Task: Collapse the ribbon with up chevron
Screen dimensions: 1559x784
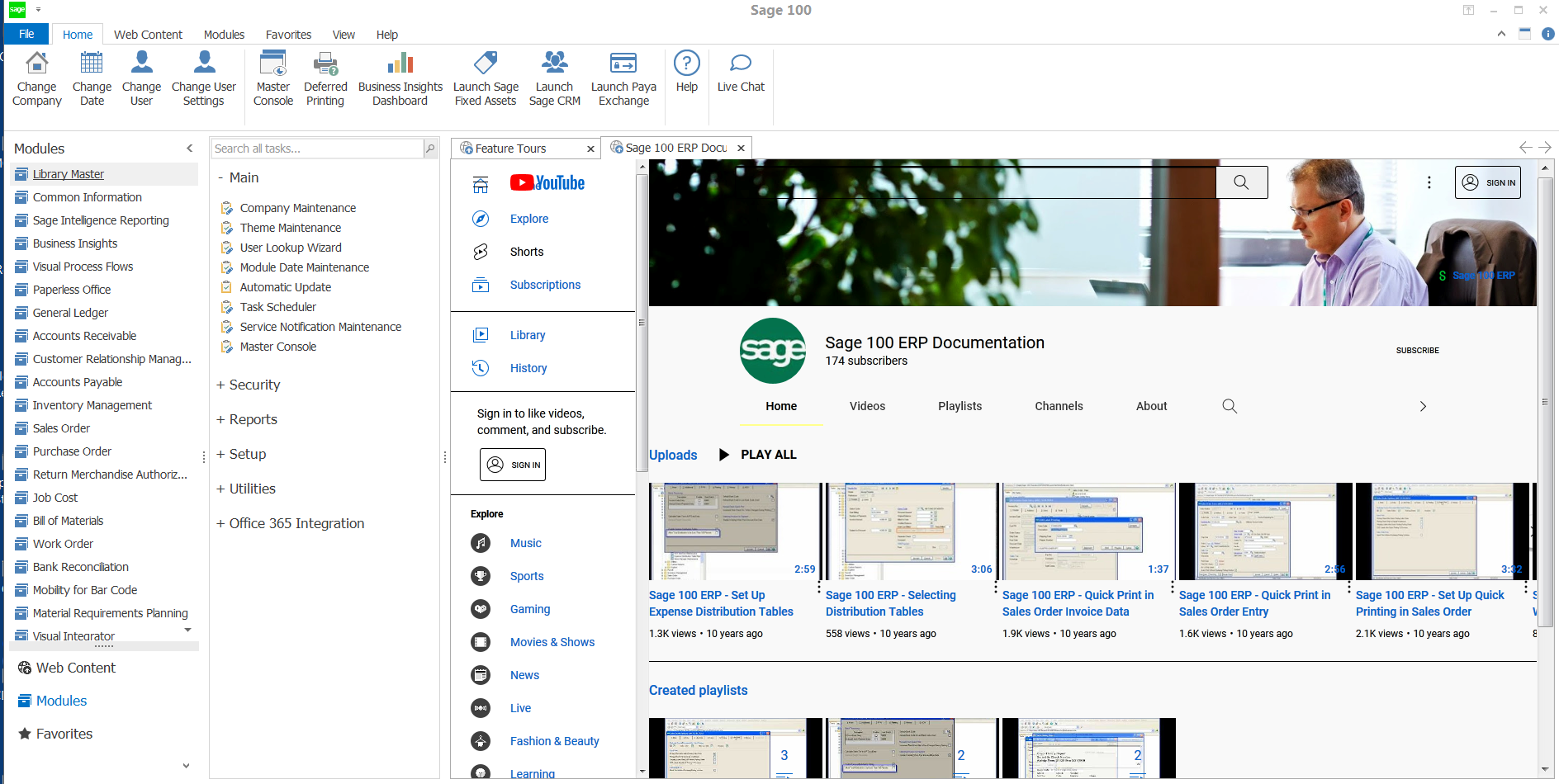Action: [x=1501, y=34]
